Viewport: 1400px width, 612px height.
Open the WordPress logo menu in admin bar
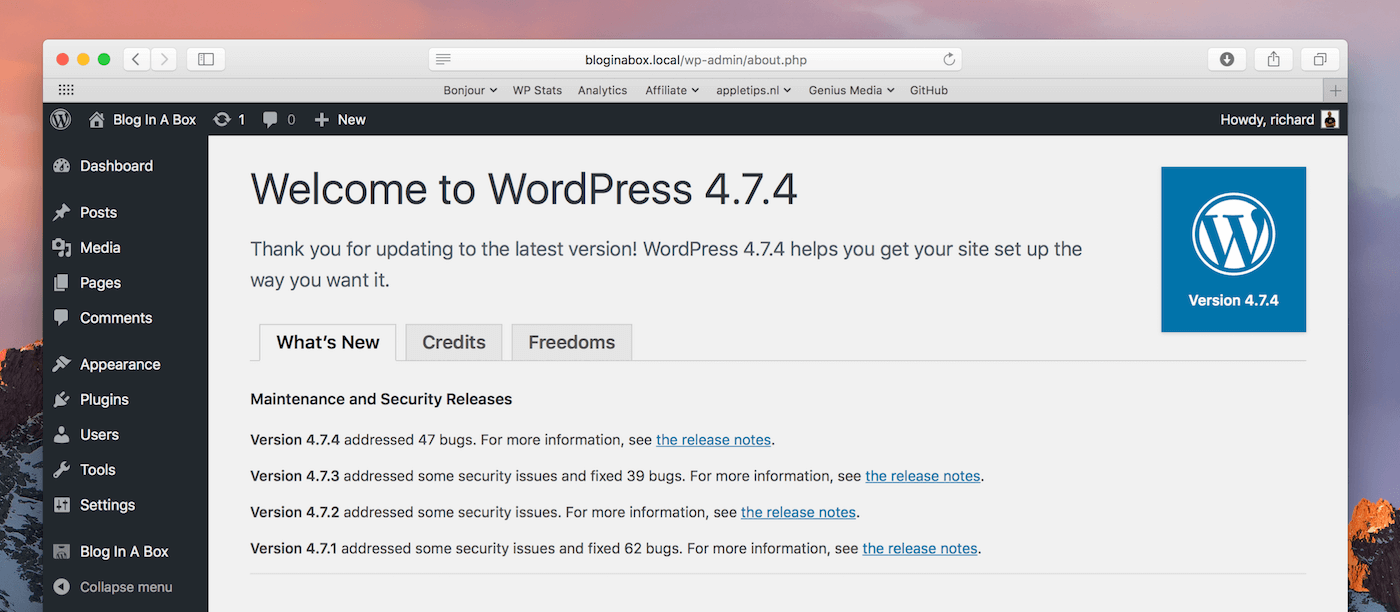pos(61,119)
